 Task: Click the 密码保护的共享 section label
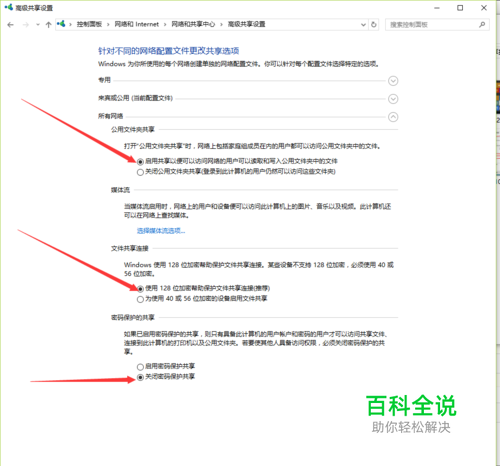point(133,317)
